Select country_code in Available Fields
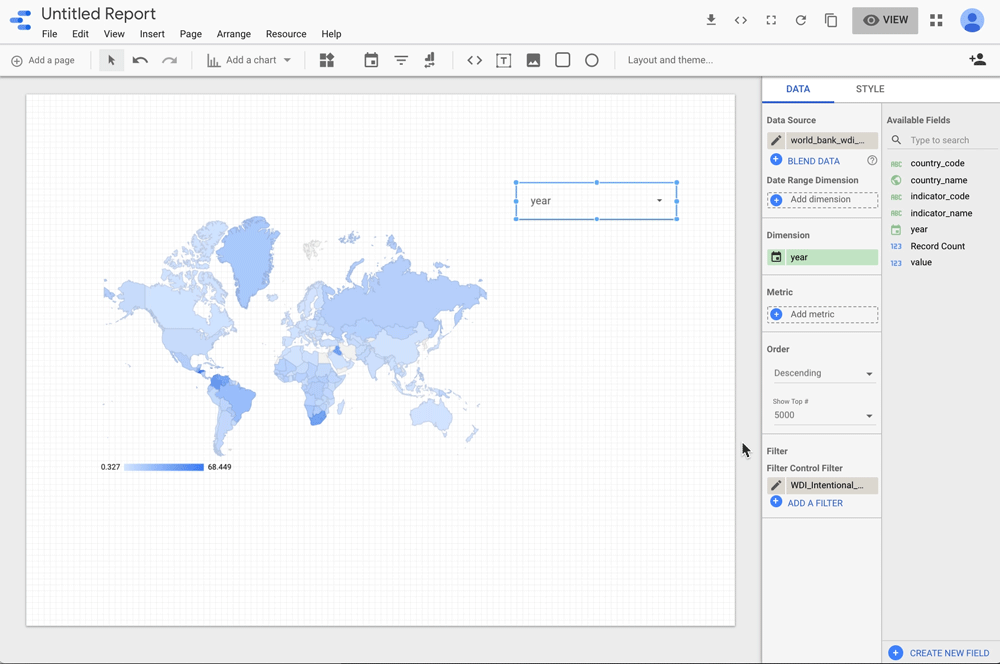This screenshot has height=664, width=1000. tap(937, 163)
